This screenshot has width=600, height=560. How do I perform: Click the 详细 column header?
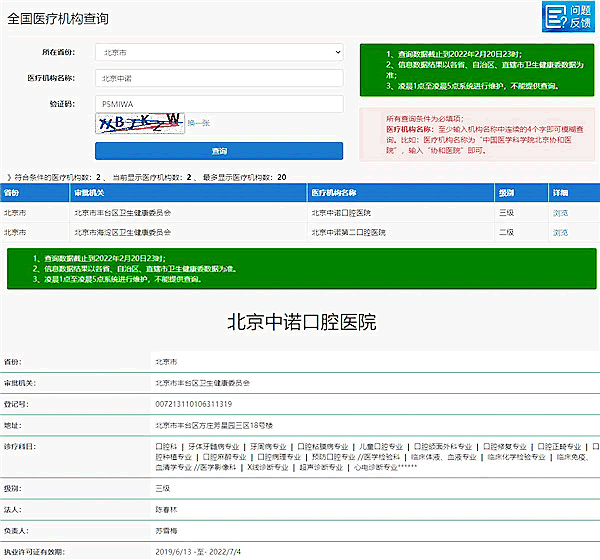(x=560, y=192)
